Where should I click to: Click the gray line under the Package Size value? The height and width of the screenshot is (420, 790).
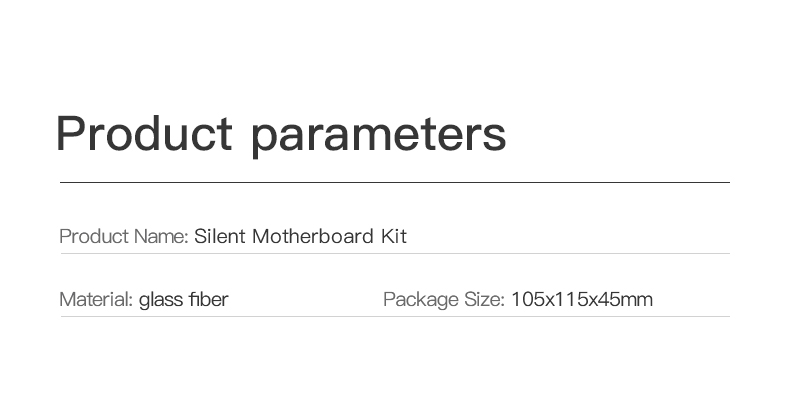(395, 317)
